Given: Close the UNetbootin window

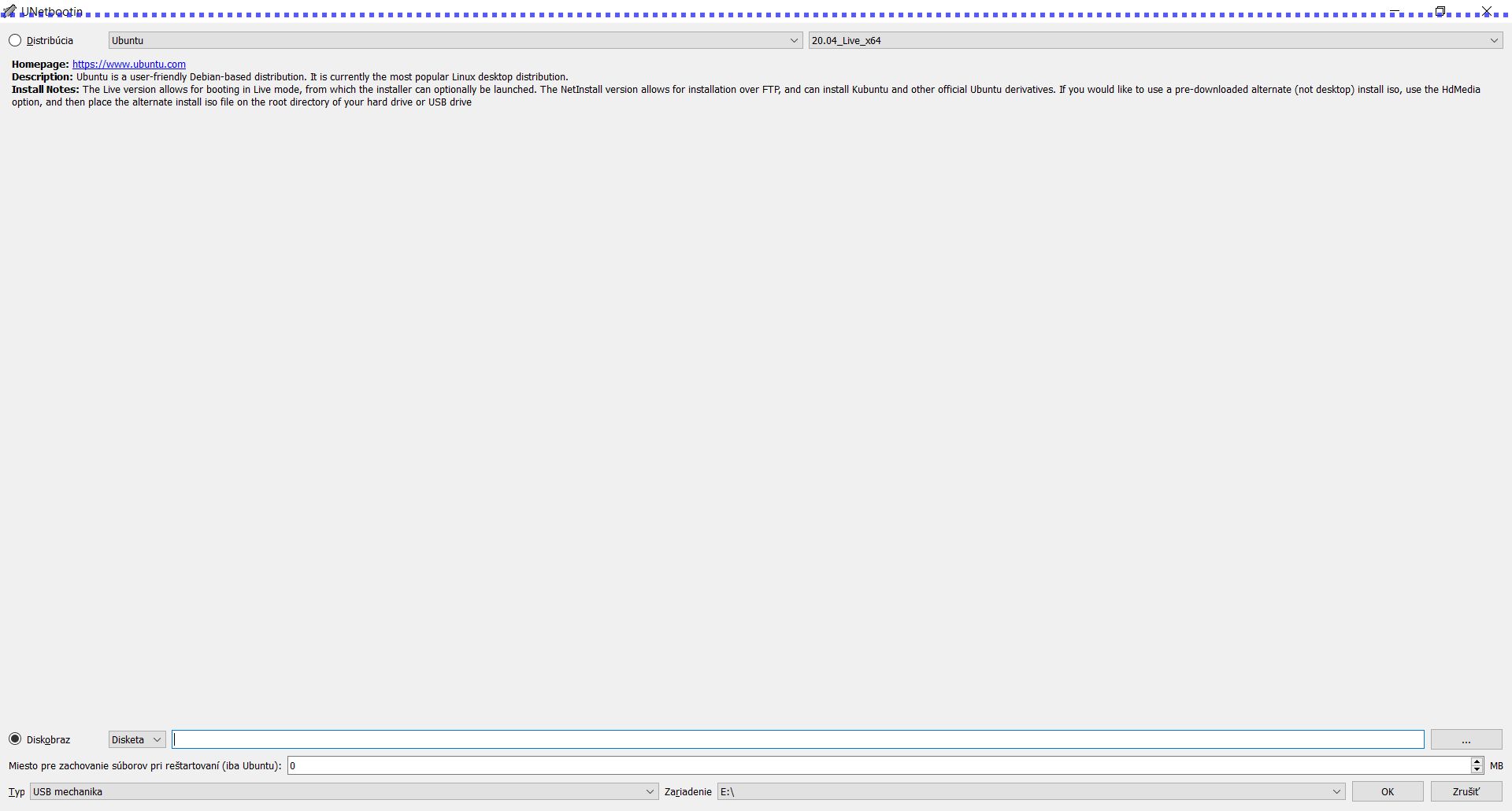Looking at the screenshot, I should point(1486,11).
